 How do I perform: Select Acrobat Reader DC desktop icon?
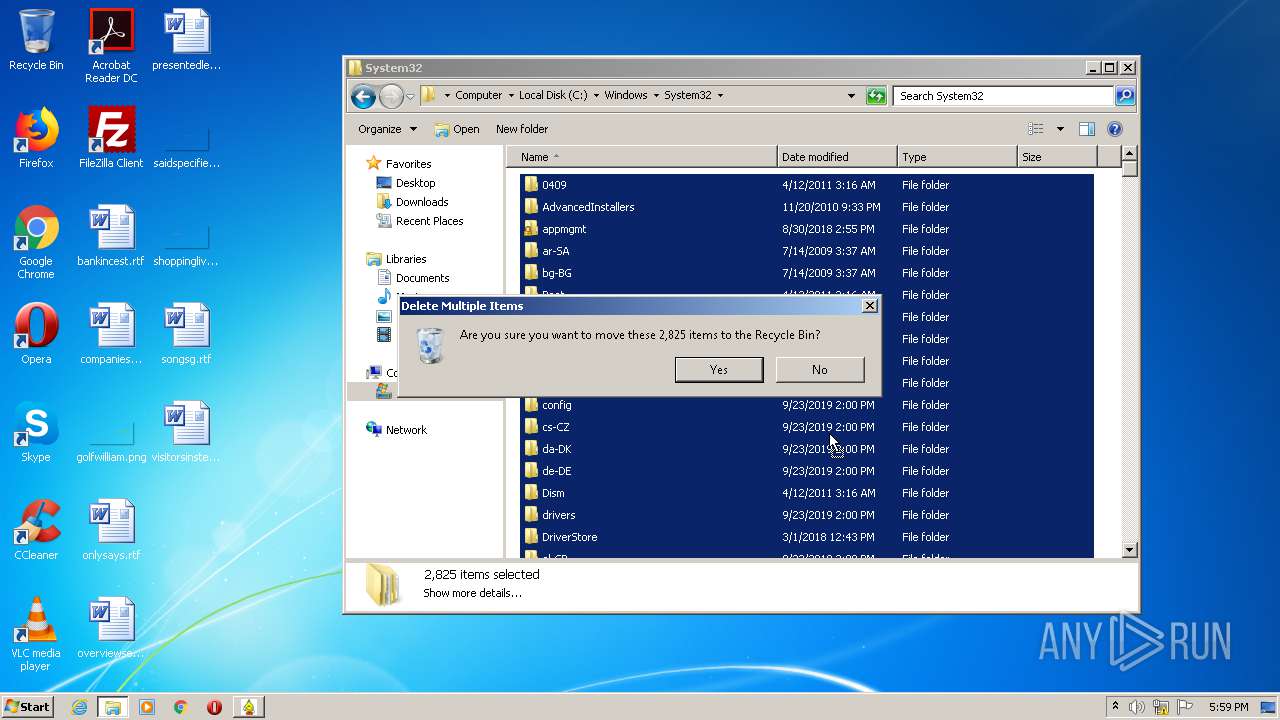(x=111, y=45)
